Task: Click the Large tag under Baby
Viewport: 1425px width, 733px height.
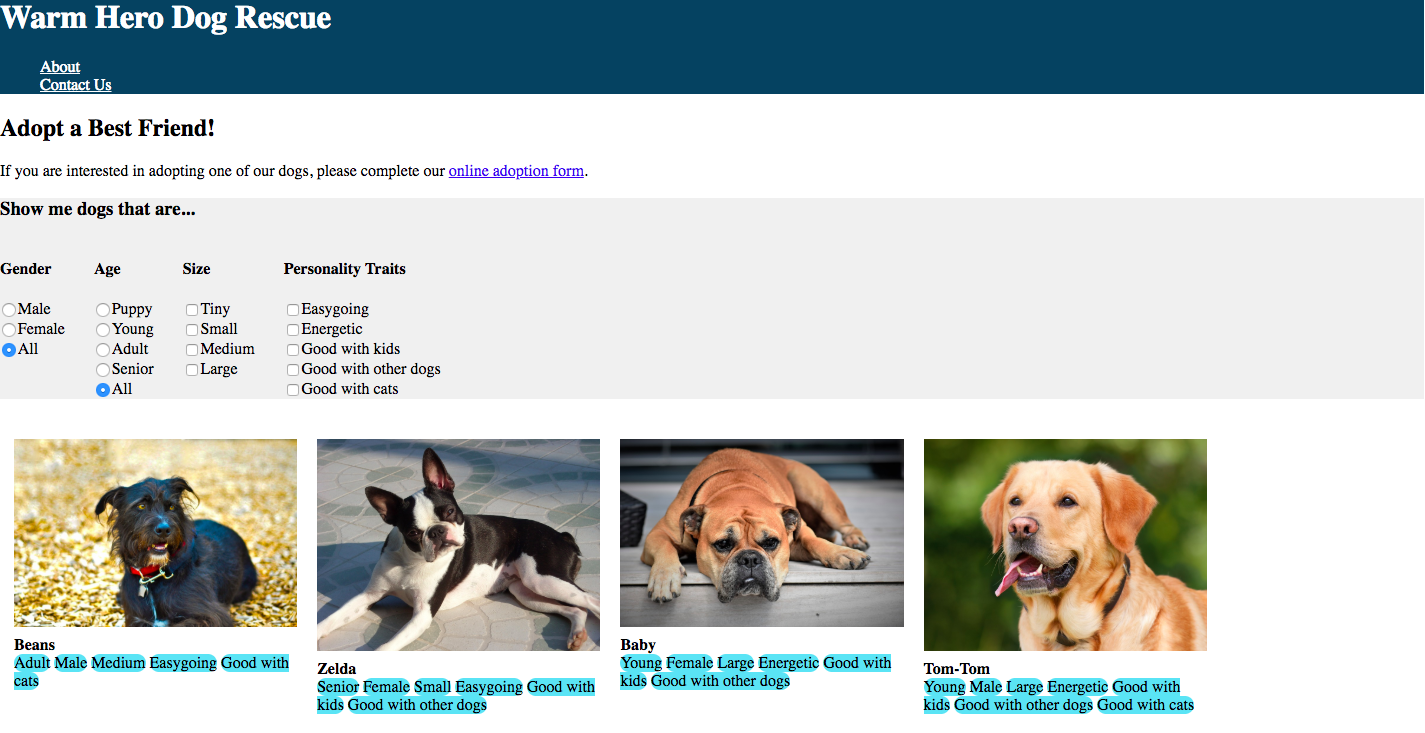Action: pos(736,663)
